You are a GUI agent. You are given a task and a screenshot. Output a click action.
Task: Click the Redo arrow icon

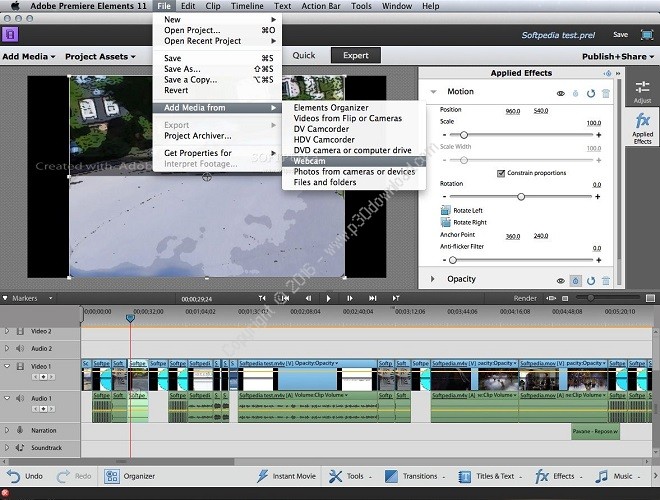(63, 476)
